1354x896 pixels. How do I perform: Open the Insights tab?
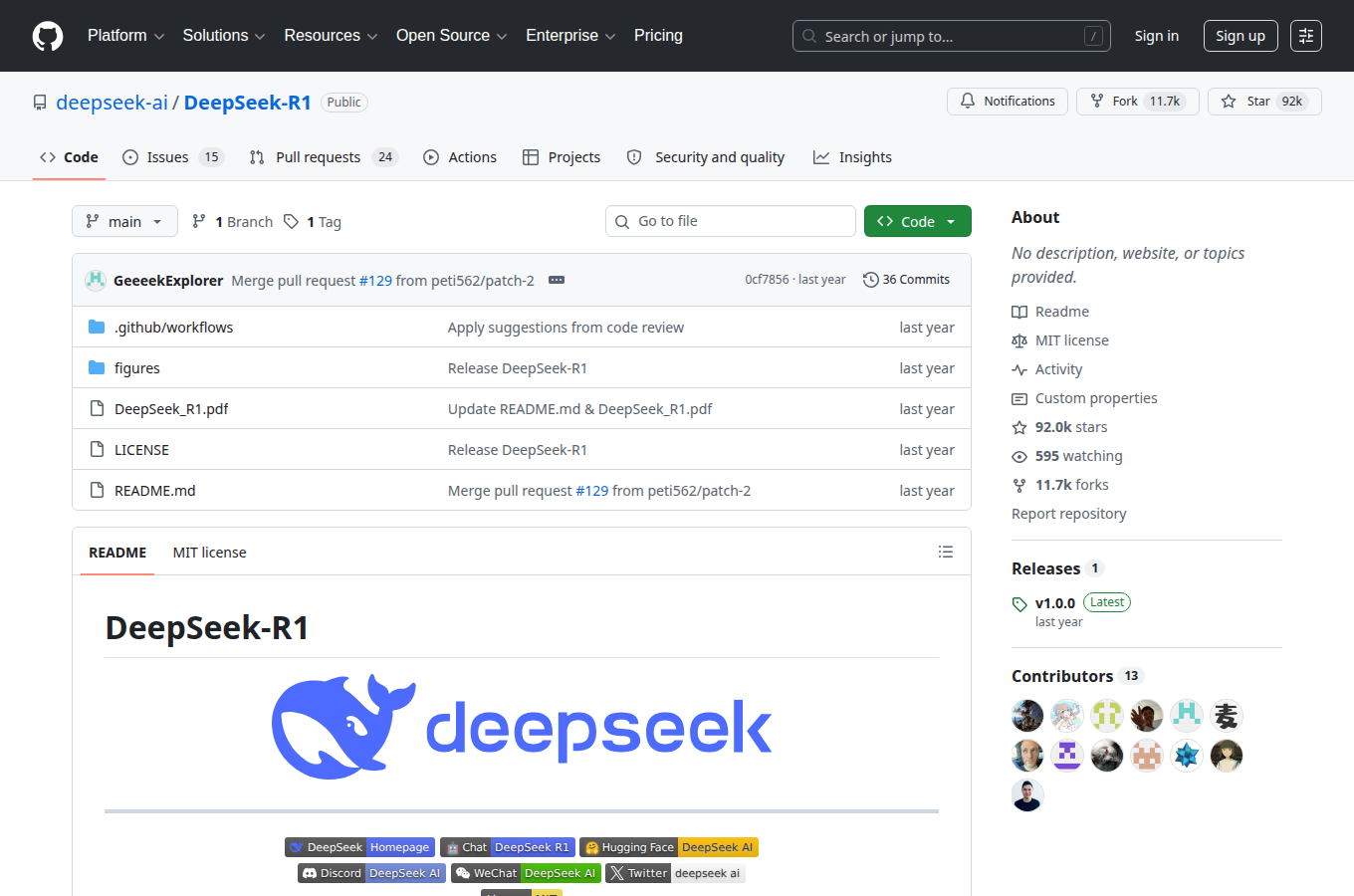[x=852, y=157]
